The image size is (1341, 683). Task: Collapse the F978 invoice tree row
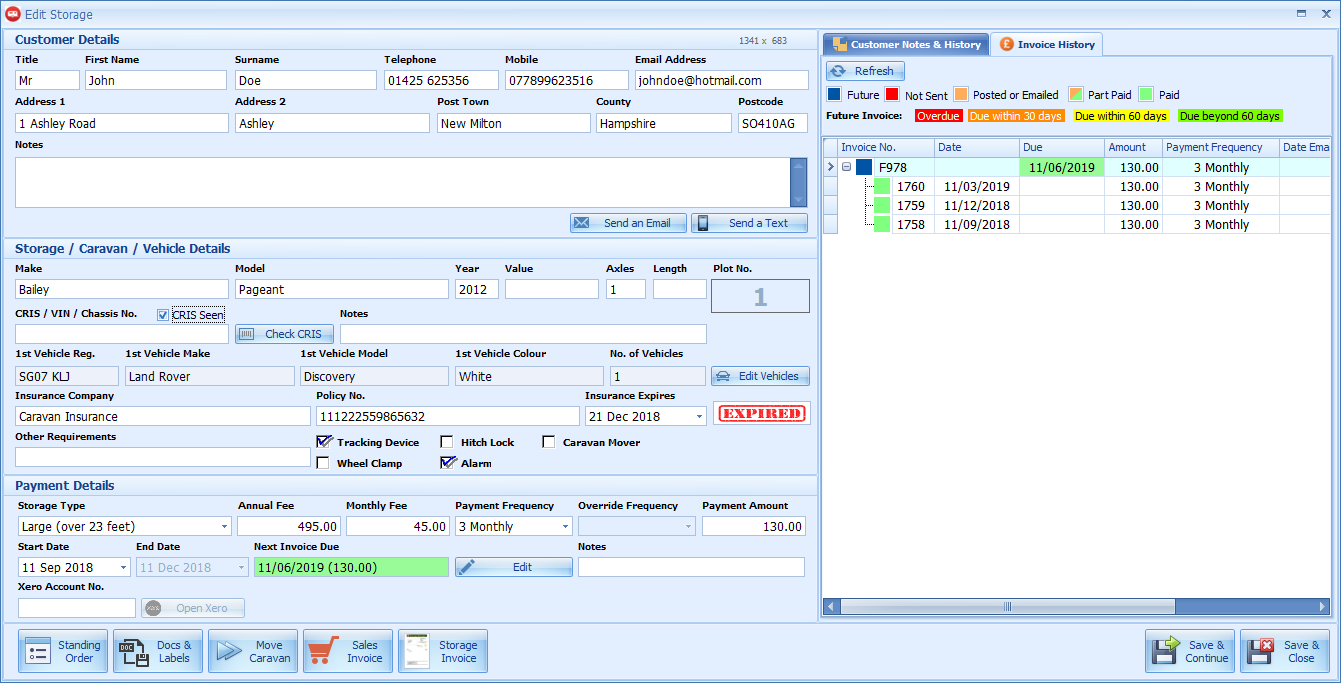pyautogui.click(x=846, y=168)
